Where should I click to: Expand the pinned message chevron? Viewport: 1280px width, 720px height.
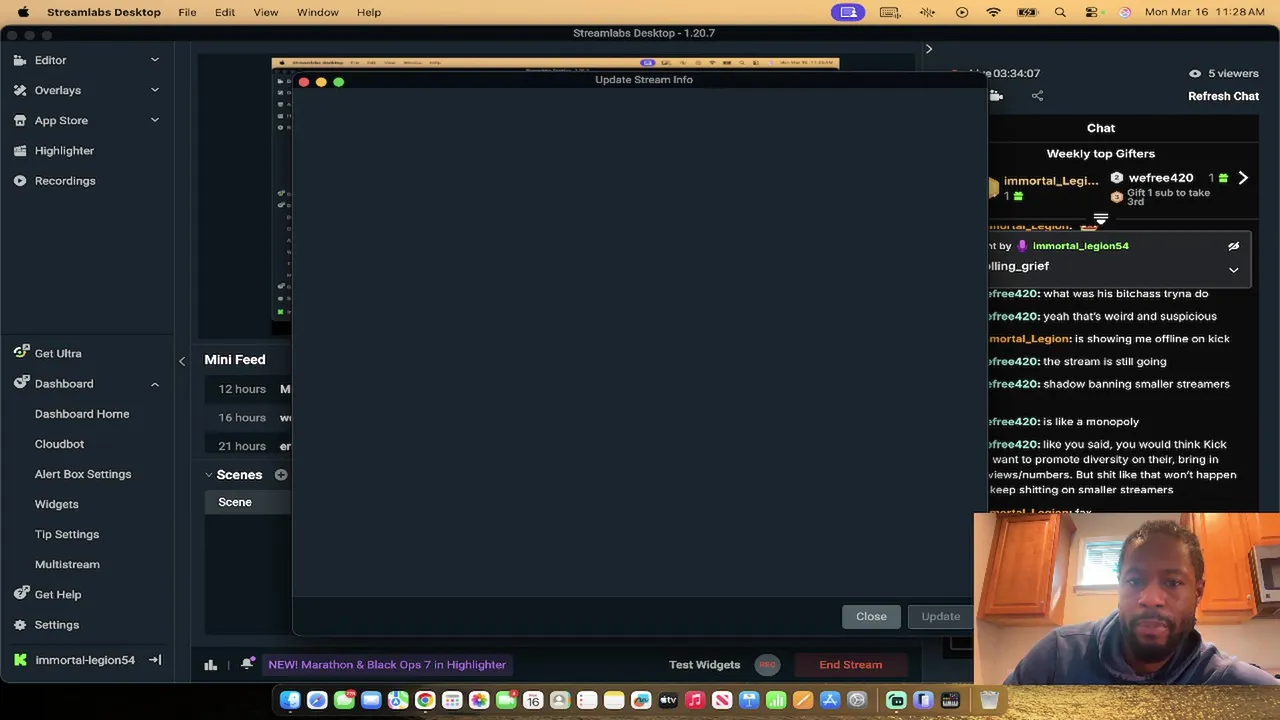point(1233,270)
